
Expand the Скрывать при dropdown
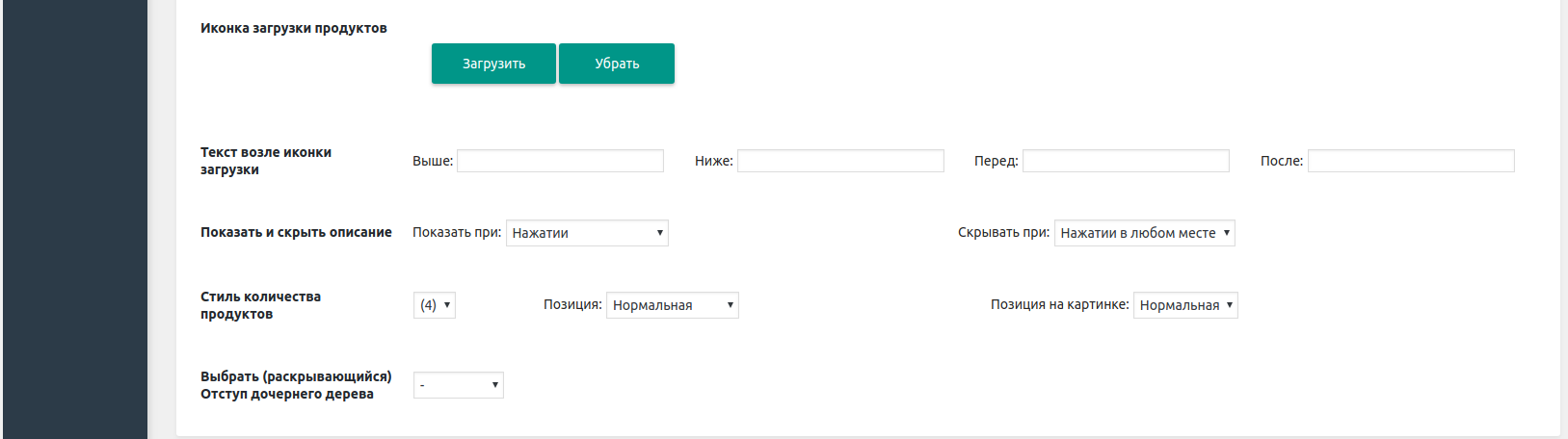point(1144,233)
